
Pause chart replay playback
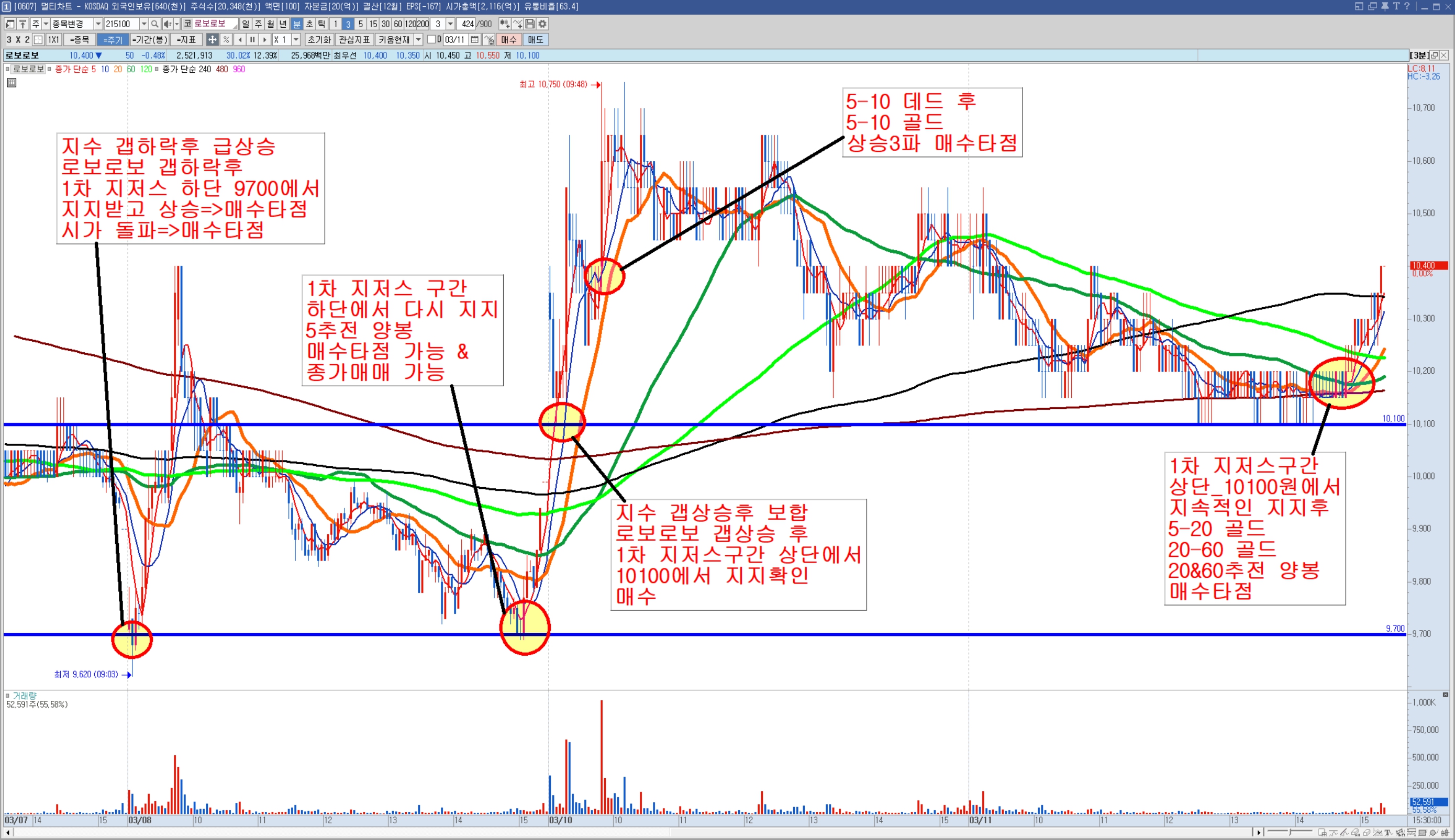(x=252, y=39)
